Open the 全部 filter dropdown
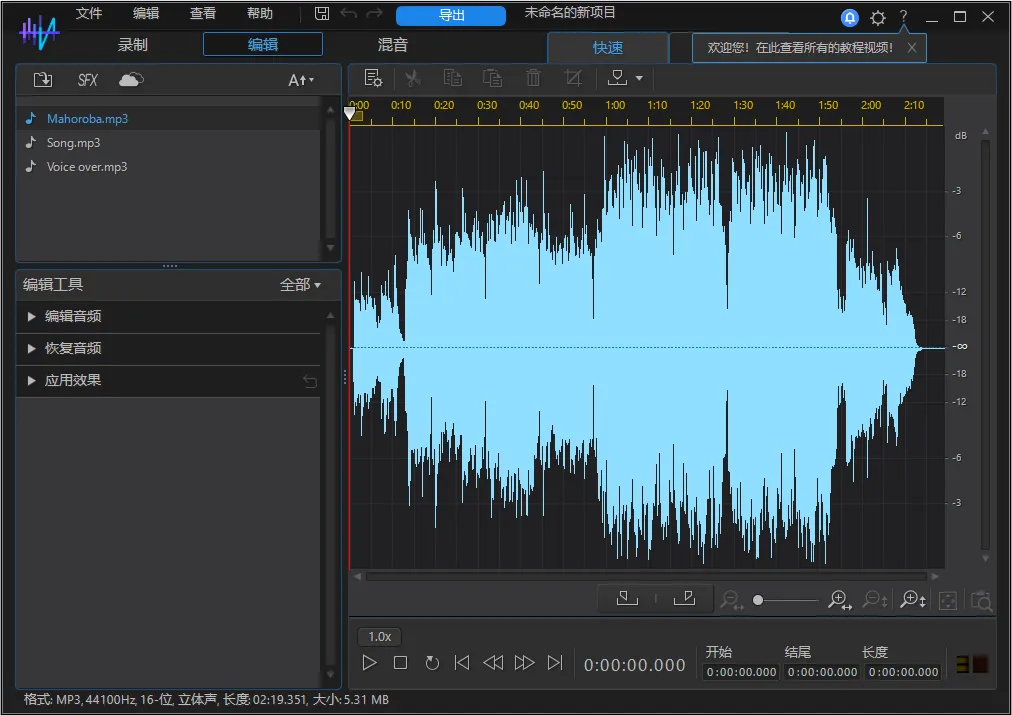Image resolution: width=1012 pixels, height=715 pixels. click(300, 285)
